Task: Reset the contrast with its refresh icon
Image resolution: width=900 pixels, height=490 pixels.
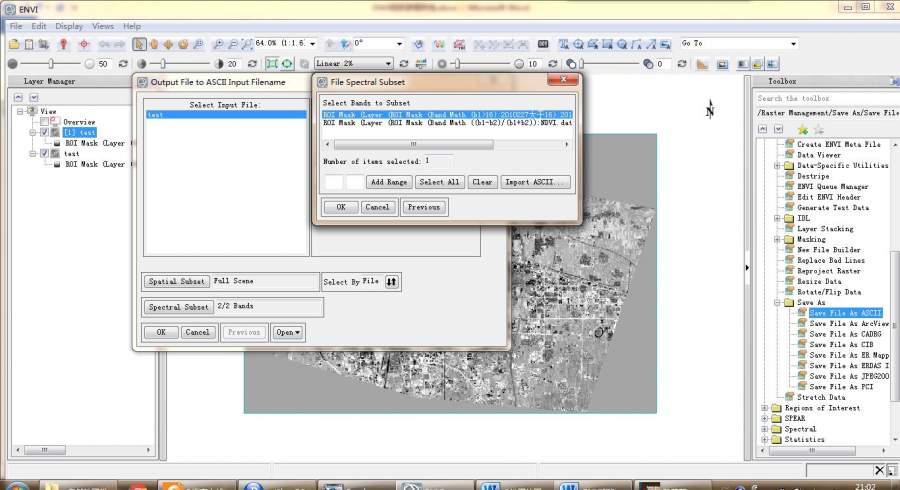Action: pos(252,64)
